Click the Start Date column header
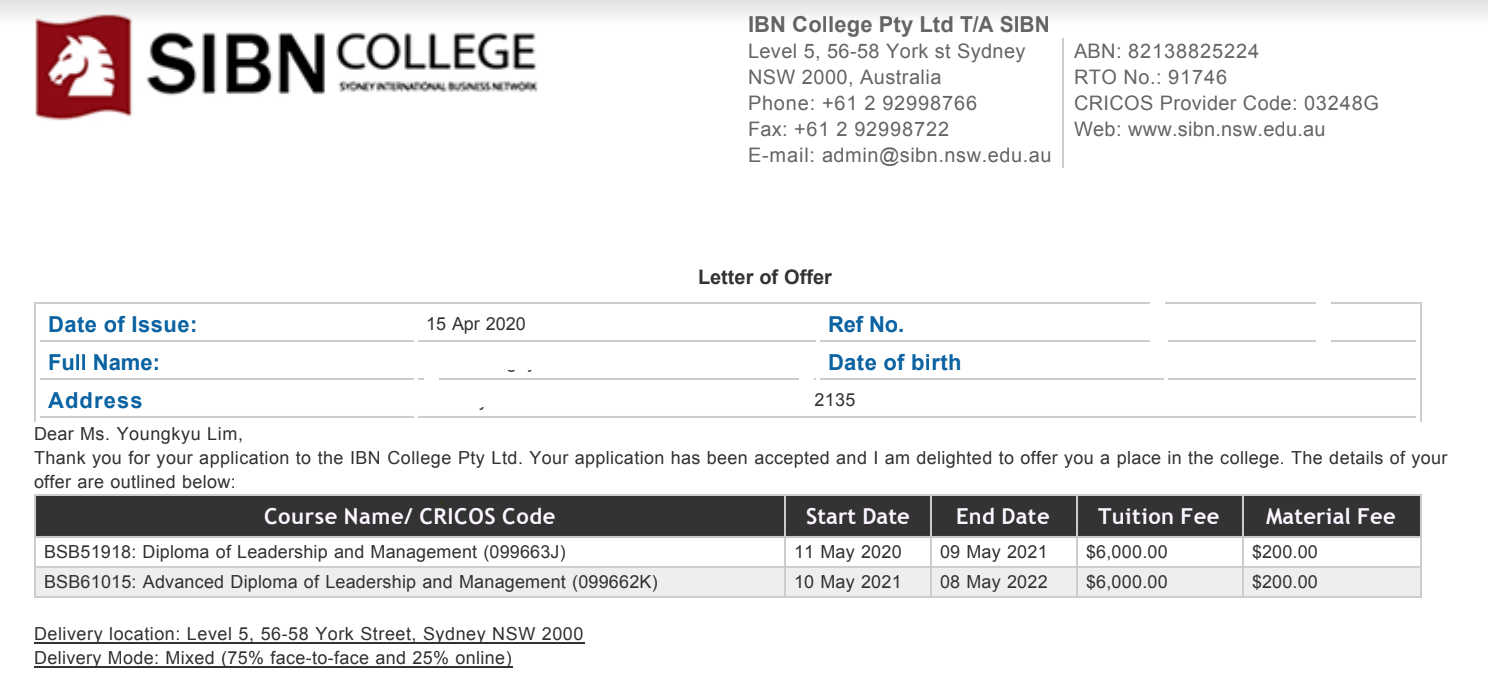 pos(858,516)
